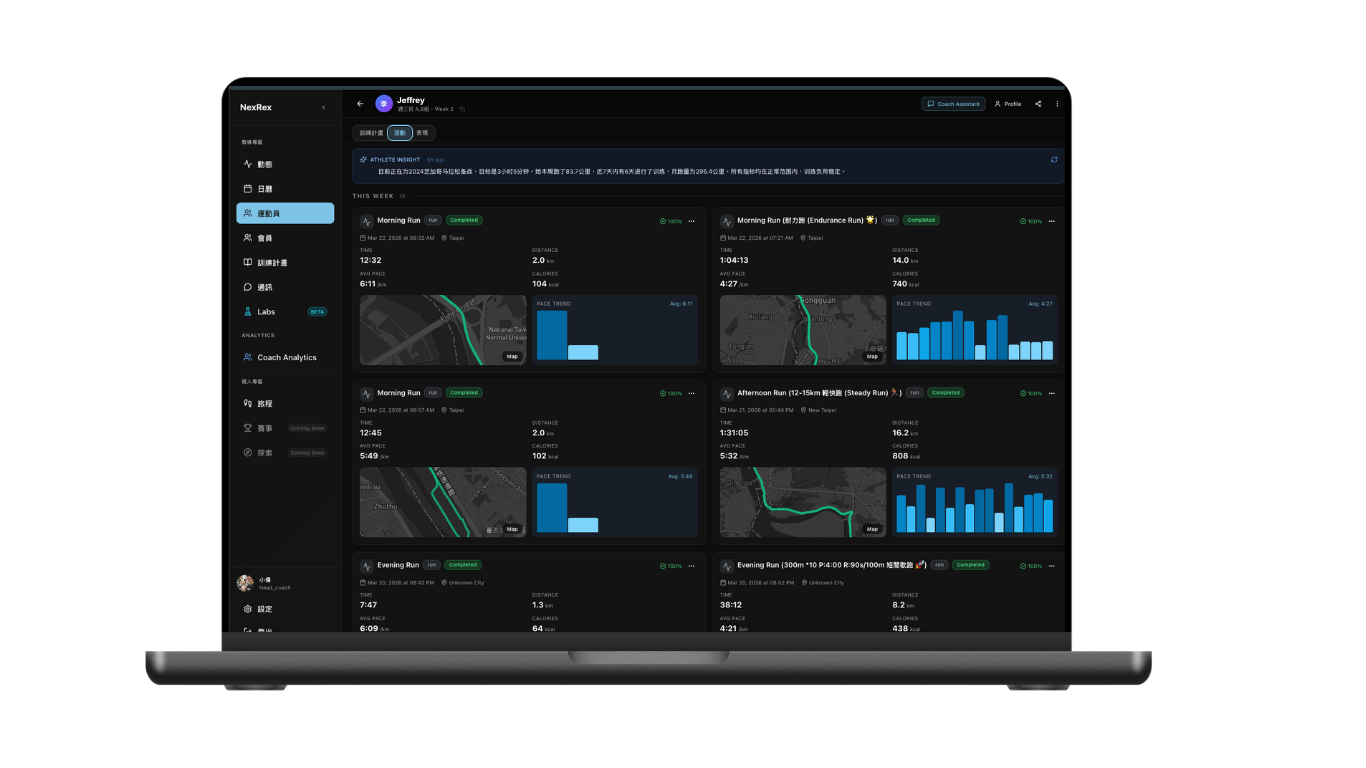The image size is (1366, 768).
Task: Open the Coach Assistant chat
Action: [954, 104]
